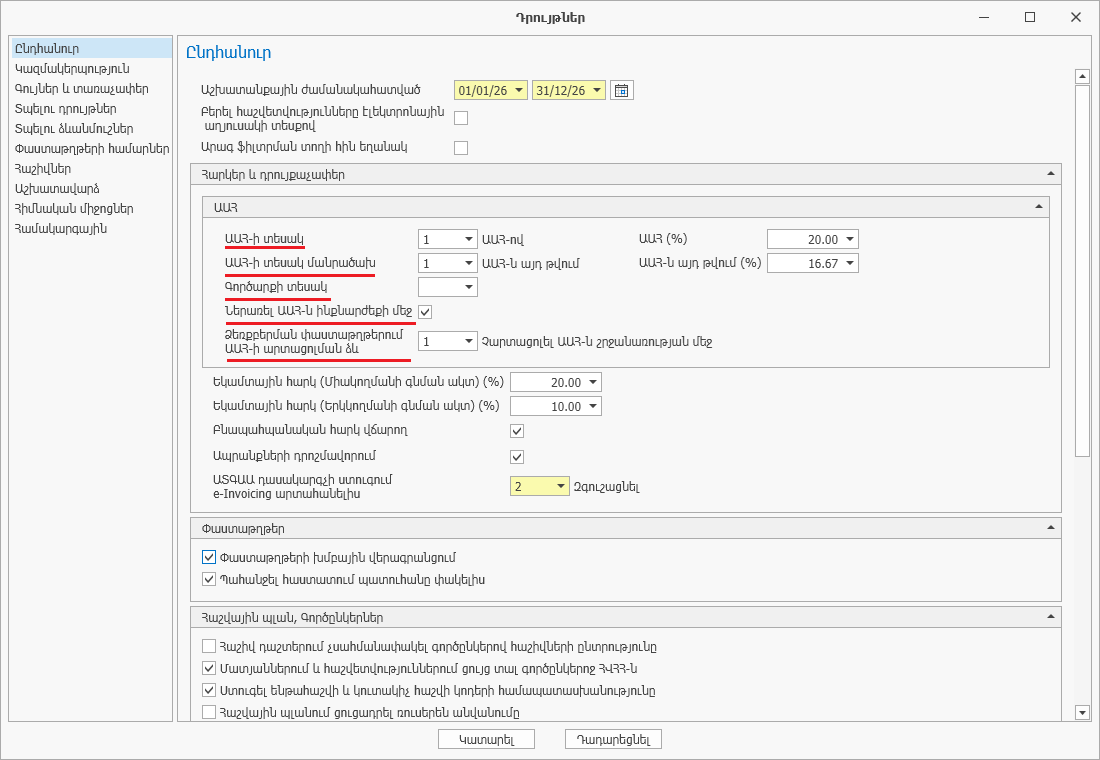Uncheck Բնապահպանական հարկ վճարող checkbox
The image size is (1100, 760).
tap(517, 431)
